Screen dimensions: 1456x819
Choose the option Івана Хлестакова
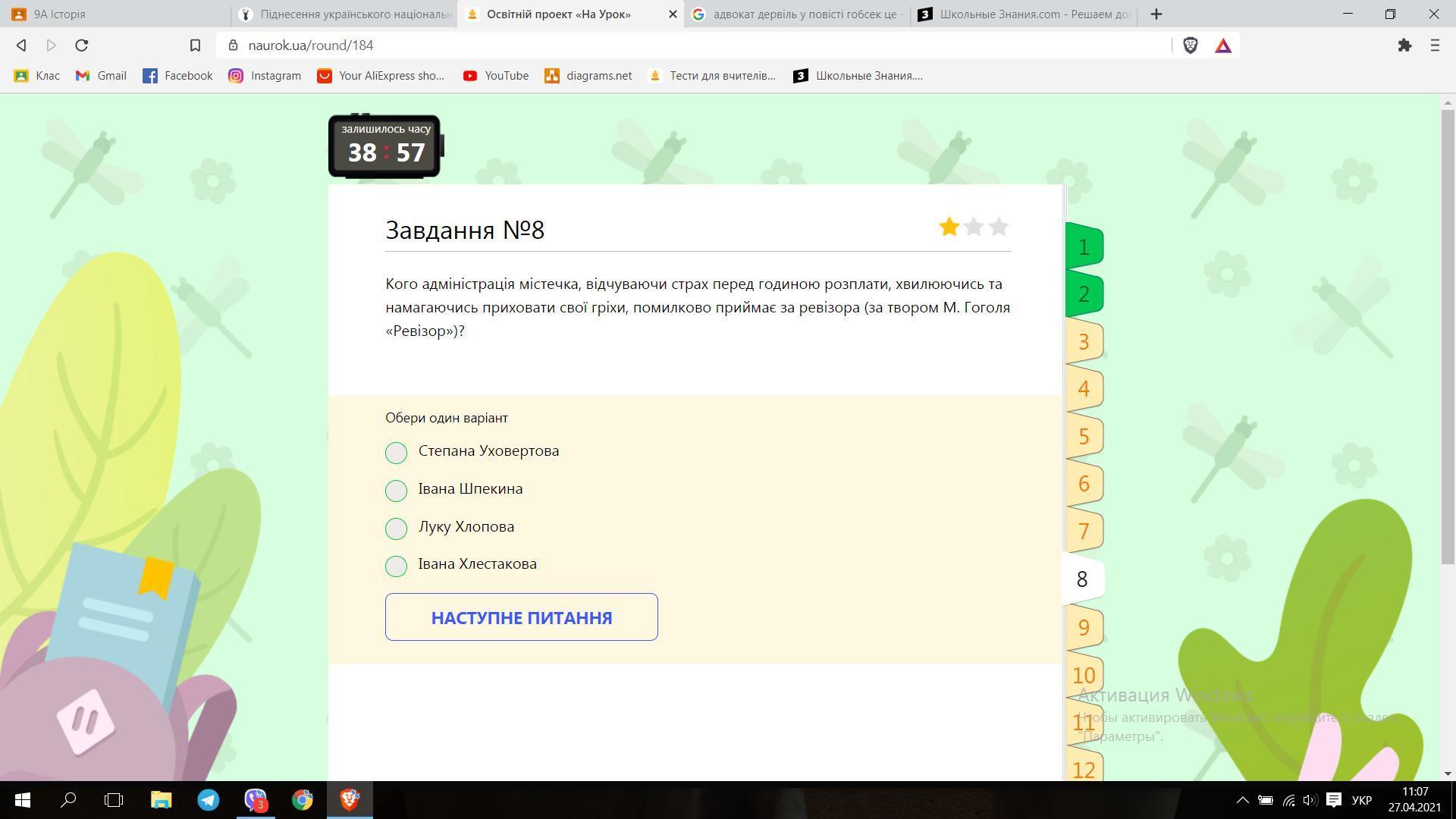[x=396, y=566]
